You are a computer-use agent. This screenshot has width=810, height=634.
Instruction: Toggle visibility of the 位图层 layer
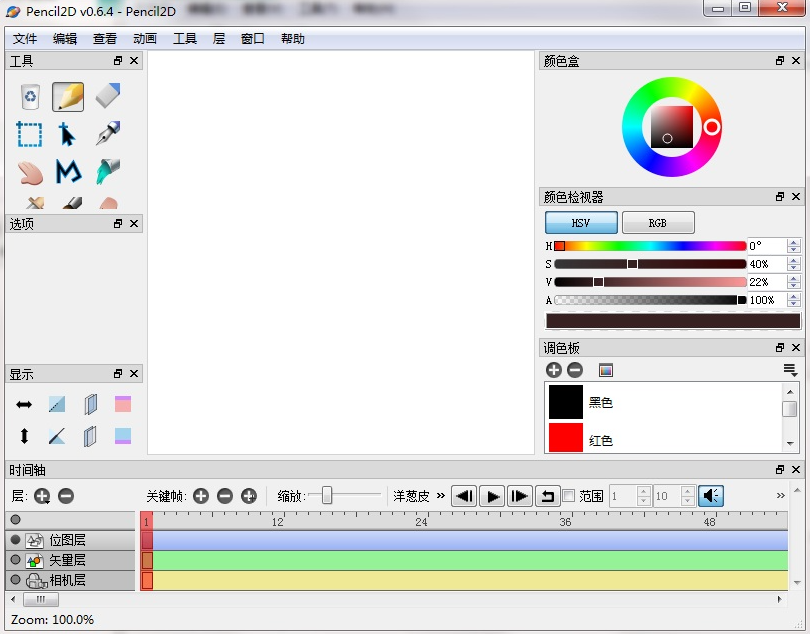click(16, 540)
